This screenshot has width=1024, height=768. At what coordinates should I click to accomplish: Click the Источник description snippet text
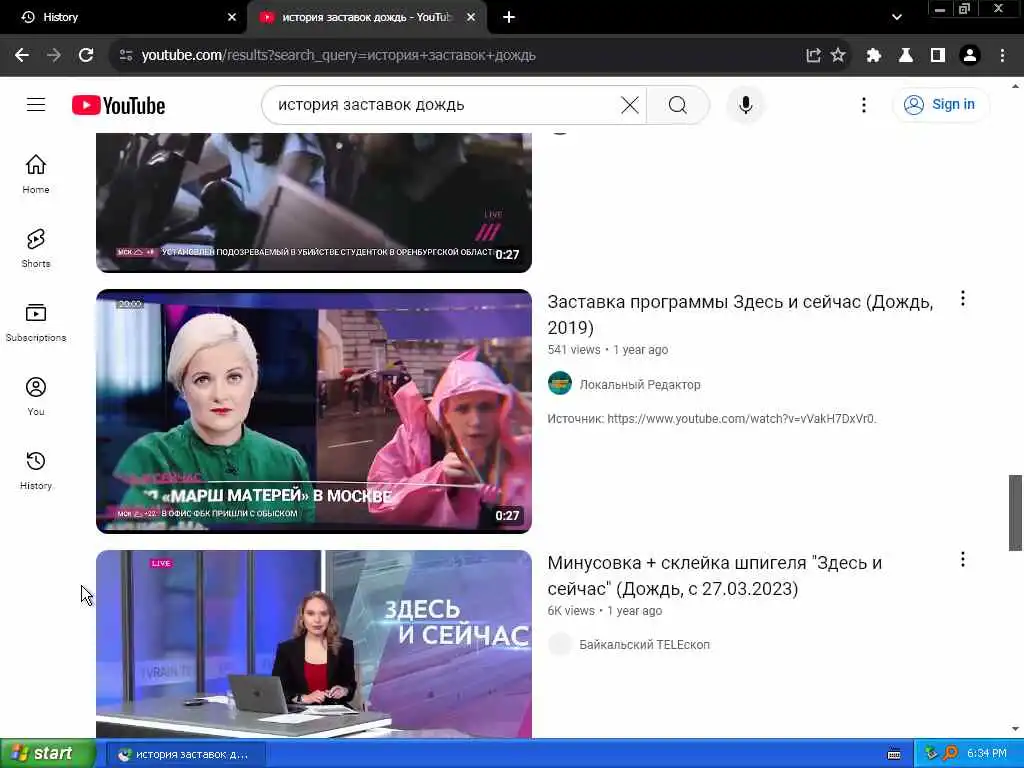[712, 419]
